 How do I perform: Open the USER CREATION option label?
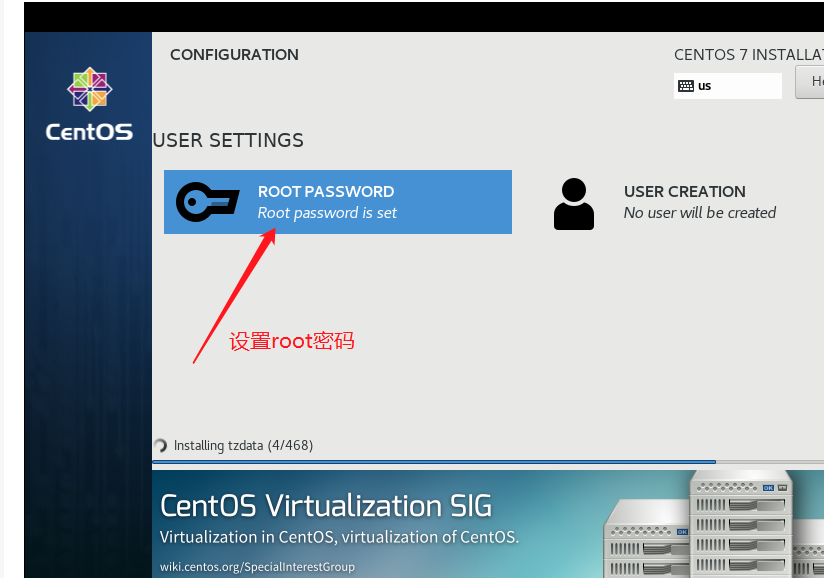[684, 191]
